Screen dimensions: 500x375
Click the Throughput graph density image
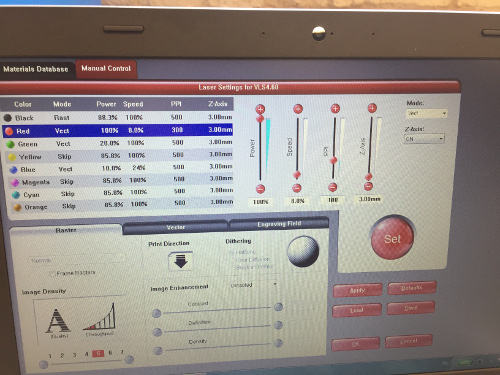coord(100,317)
